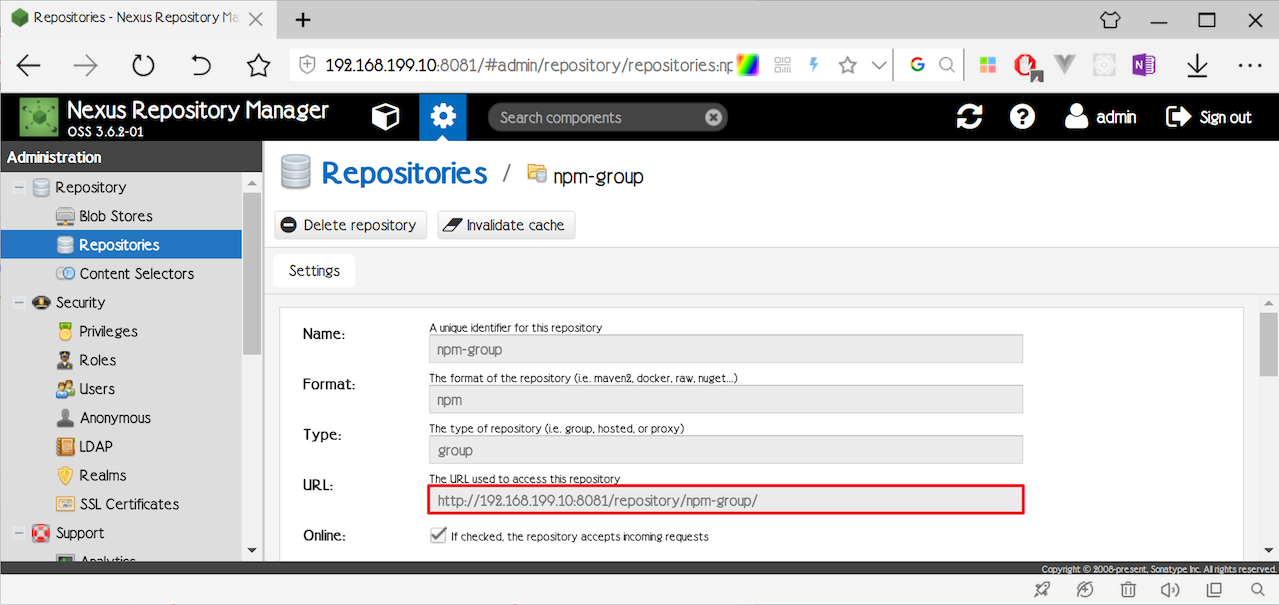Collapse the Repository tree node
Screen dimensions: 1279x605
(18, 187)
